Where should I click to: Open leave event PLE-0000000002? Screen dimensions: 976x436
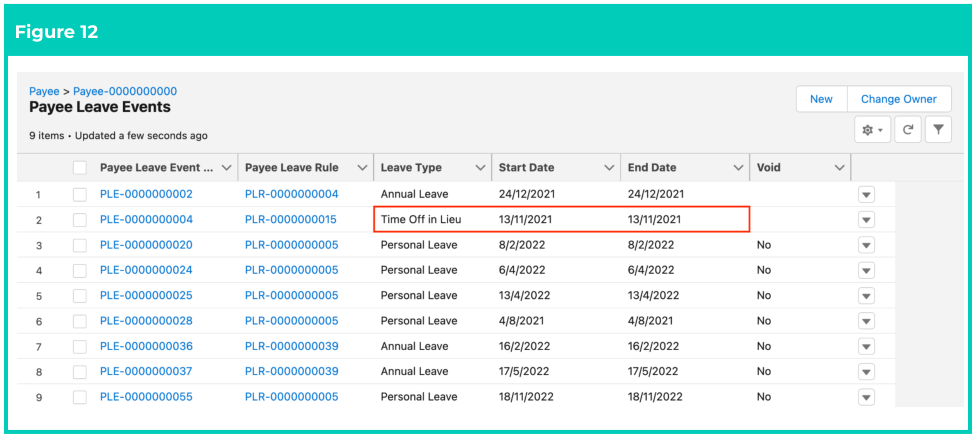tap(146, 194)
